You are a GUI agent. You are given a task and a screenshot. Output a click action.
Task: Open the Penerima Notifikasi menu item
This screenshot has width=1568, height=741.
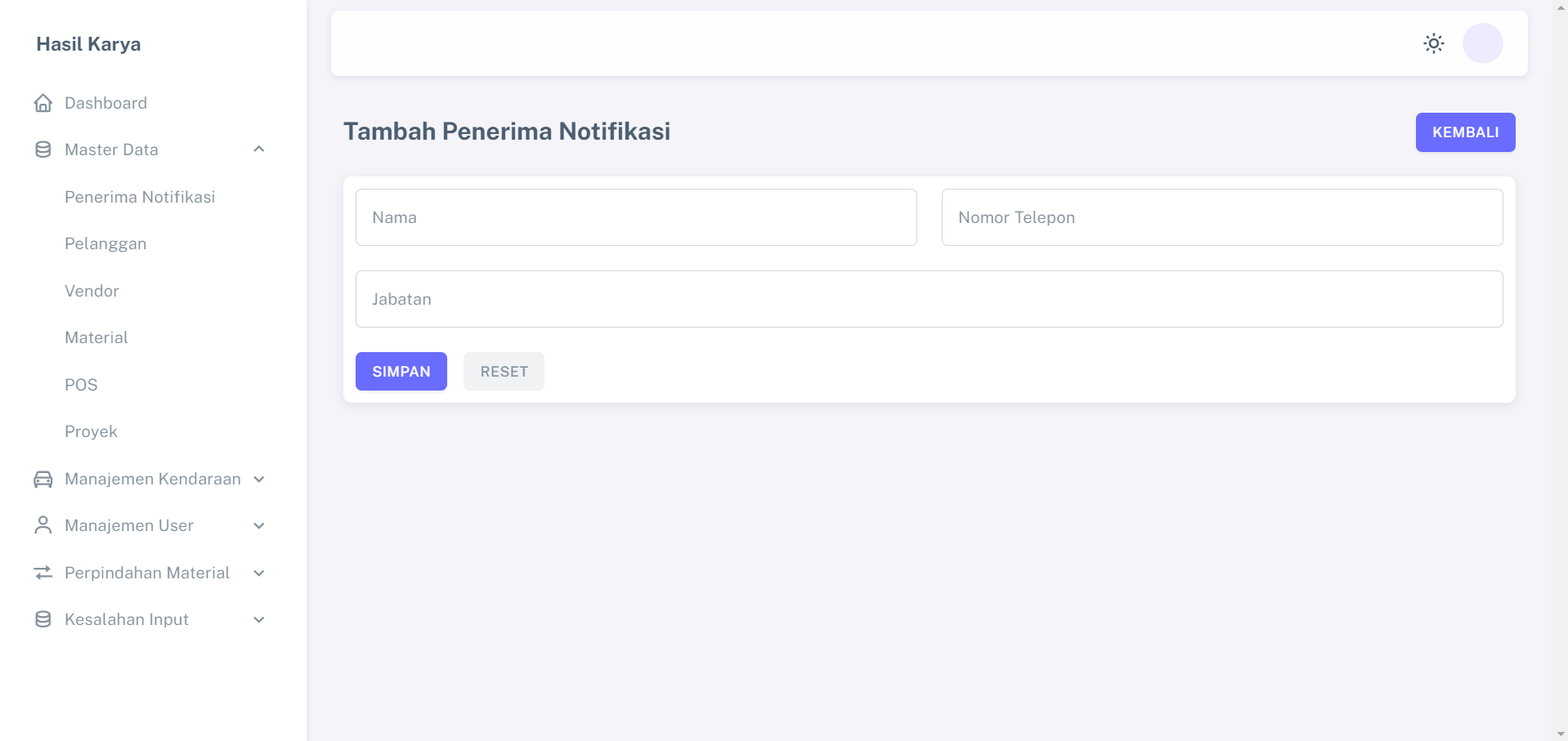(x=140, y=197)
